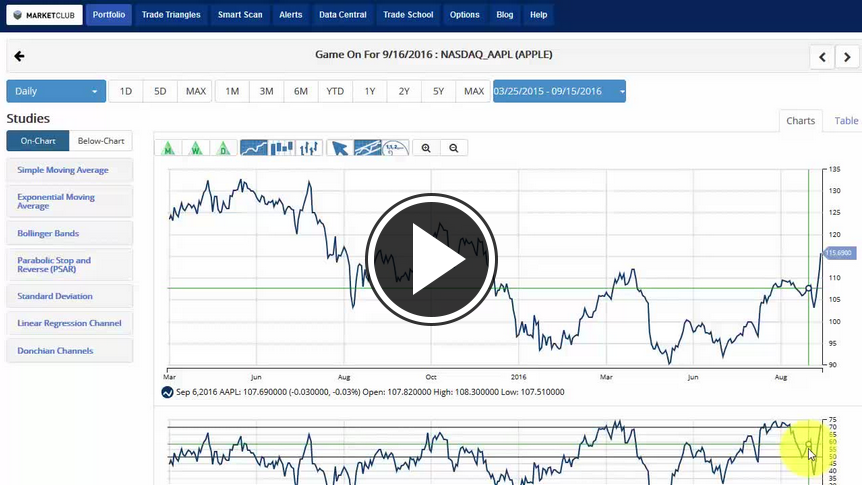Image resolution: width=862 pixels, height=485 pixels.
Task: Set chart range to 6M
Action: [301, 91]
